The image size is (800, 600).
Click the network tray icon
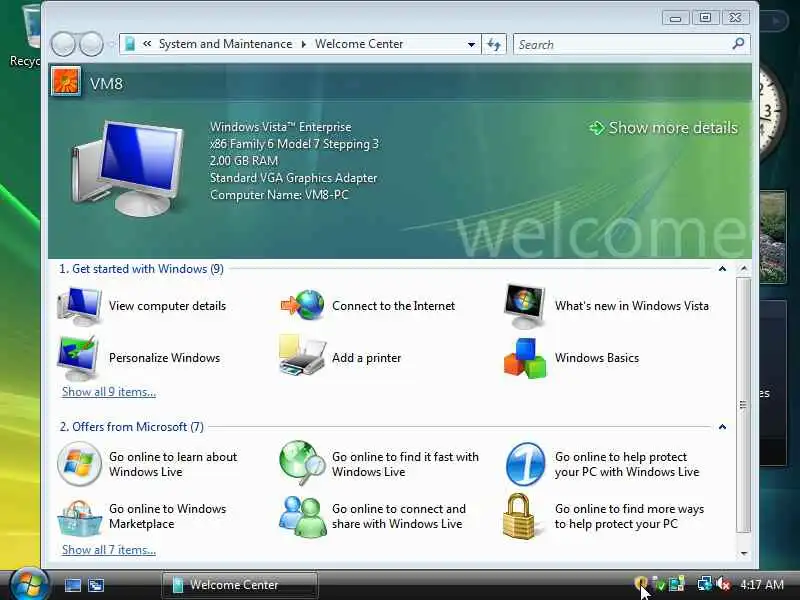click(x=705, y=584)
